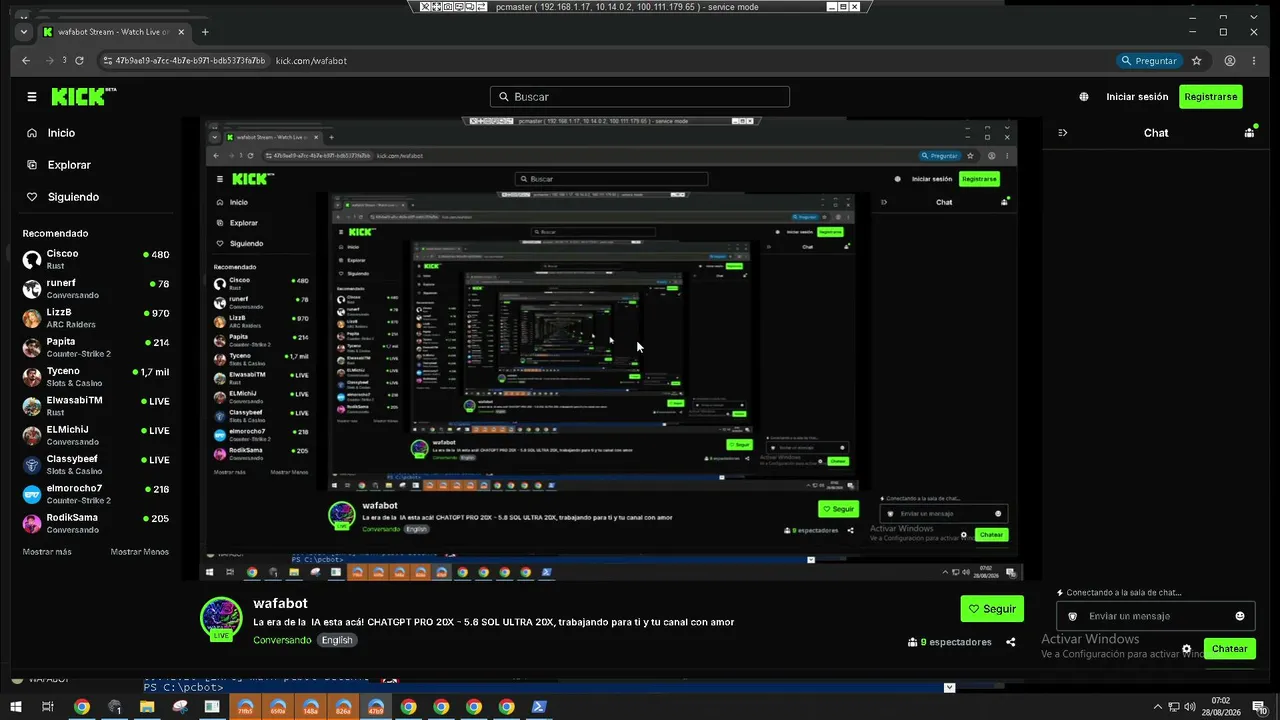Click the English language tag
The width and height of the screenshot is (1280, 720).
click(x=337, y=640)
